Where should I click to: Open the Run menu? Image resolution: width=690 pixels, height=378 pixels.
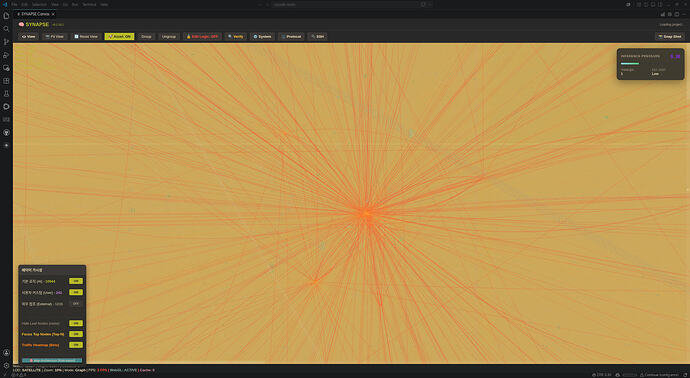click(75, 4)
